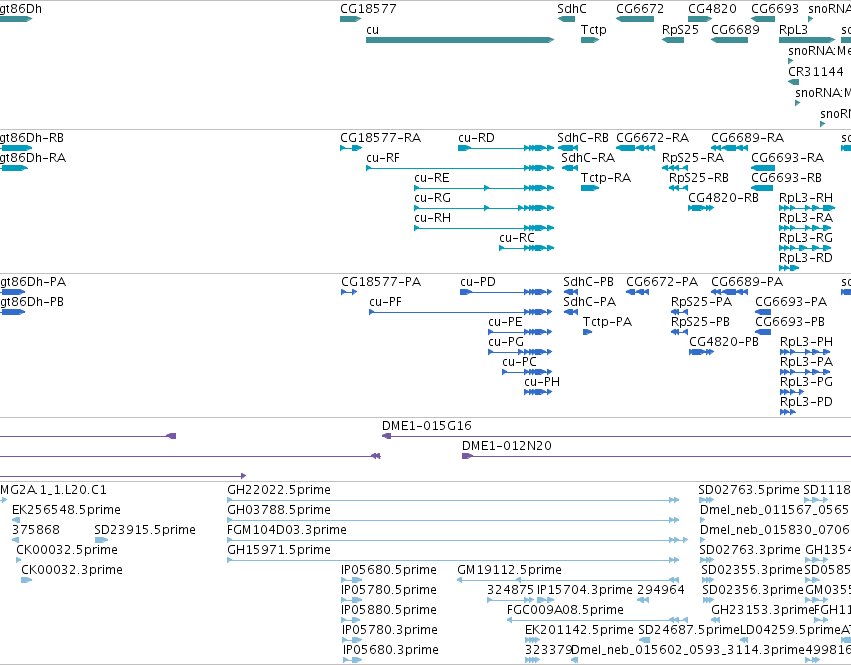Select the long cu gene arrow

[x=460, y=40]
